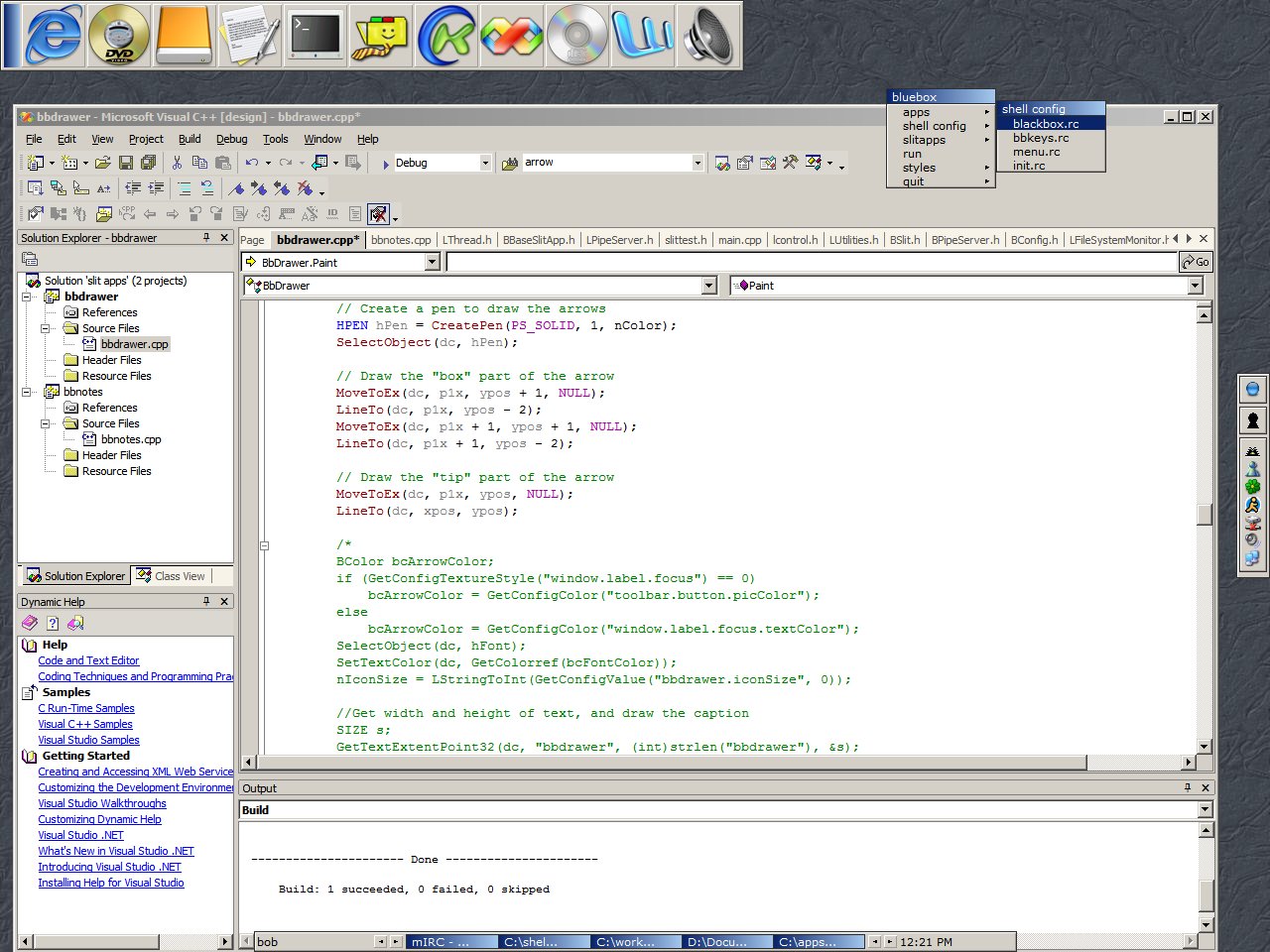This screenshot has width=1270, height=952.
Task: Click the code editor vertical scrollbar thumb
Action: click(x=1205, y=515)
